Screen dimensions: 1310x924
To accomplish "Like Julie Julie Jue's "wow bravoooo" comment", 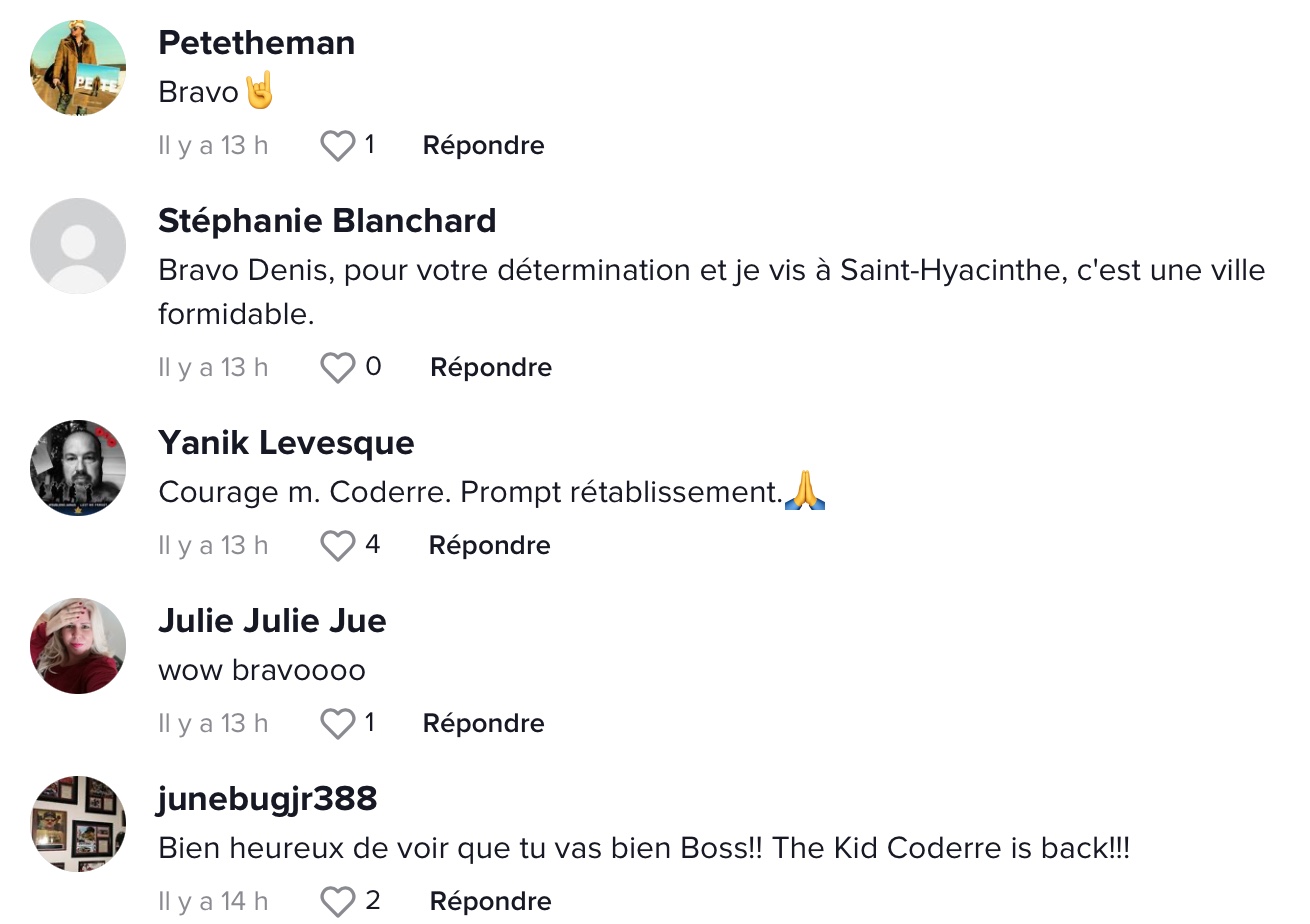I will click(338, 724).
